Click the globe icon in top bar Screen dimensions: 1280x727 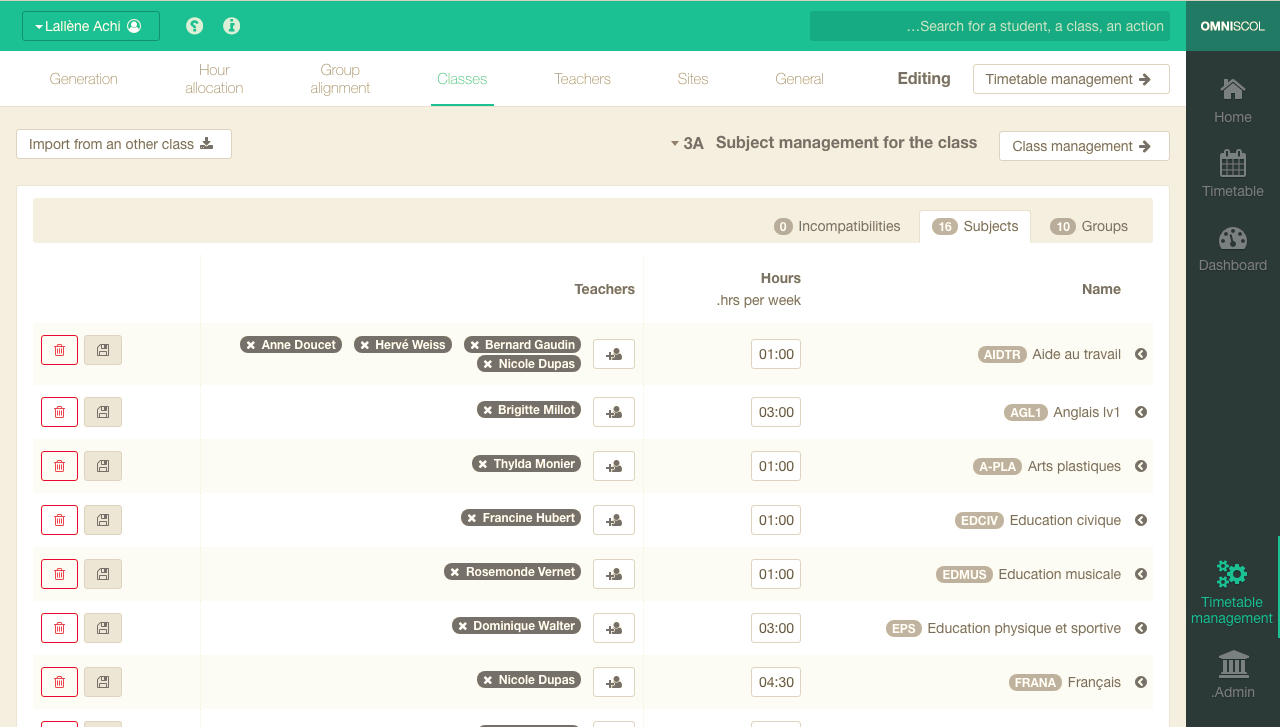(x=195, y=26)
